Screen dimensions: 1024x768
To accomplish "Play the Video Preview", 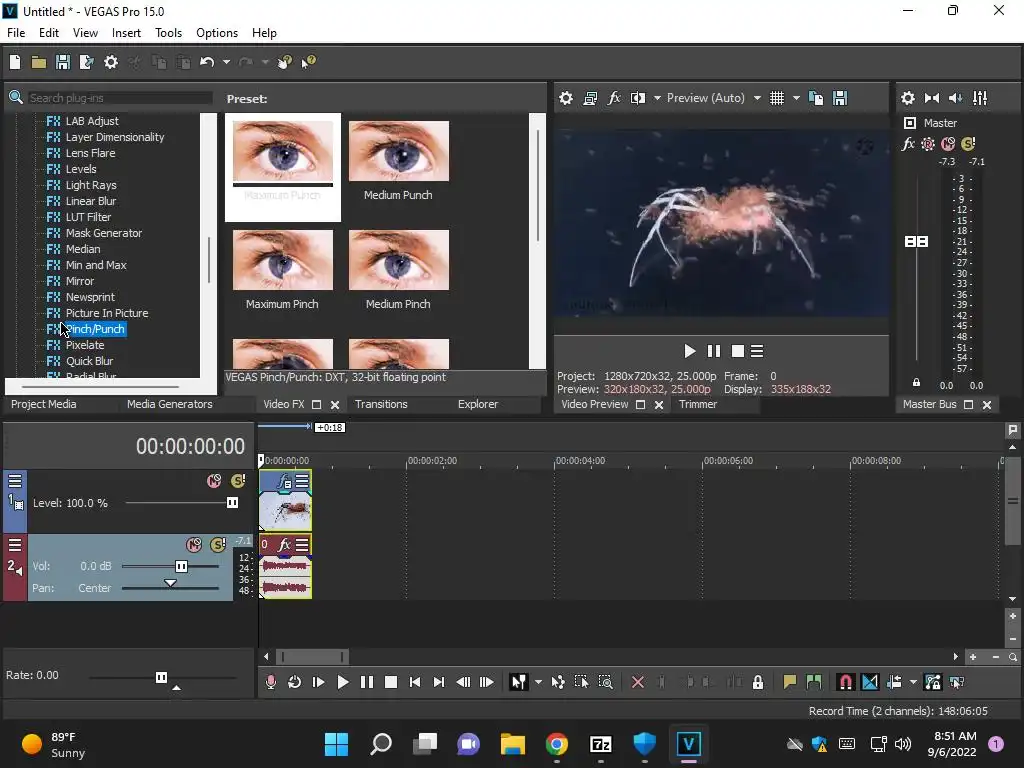I will tap(690, 351).
